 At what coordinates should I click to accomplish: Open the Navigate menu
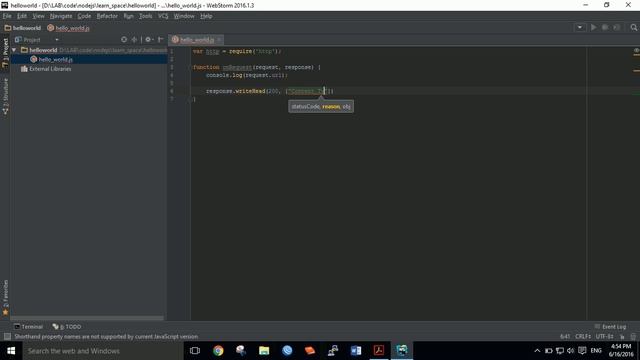tap(61, 16)
